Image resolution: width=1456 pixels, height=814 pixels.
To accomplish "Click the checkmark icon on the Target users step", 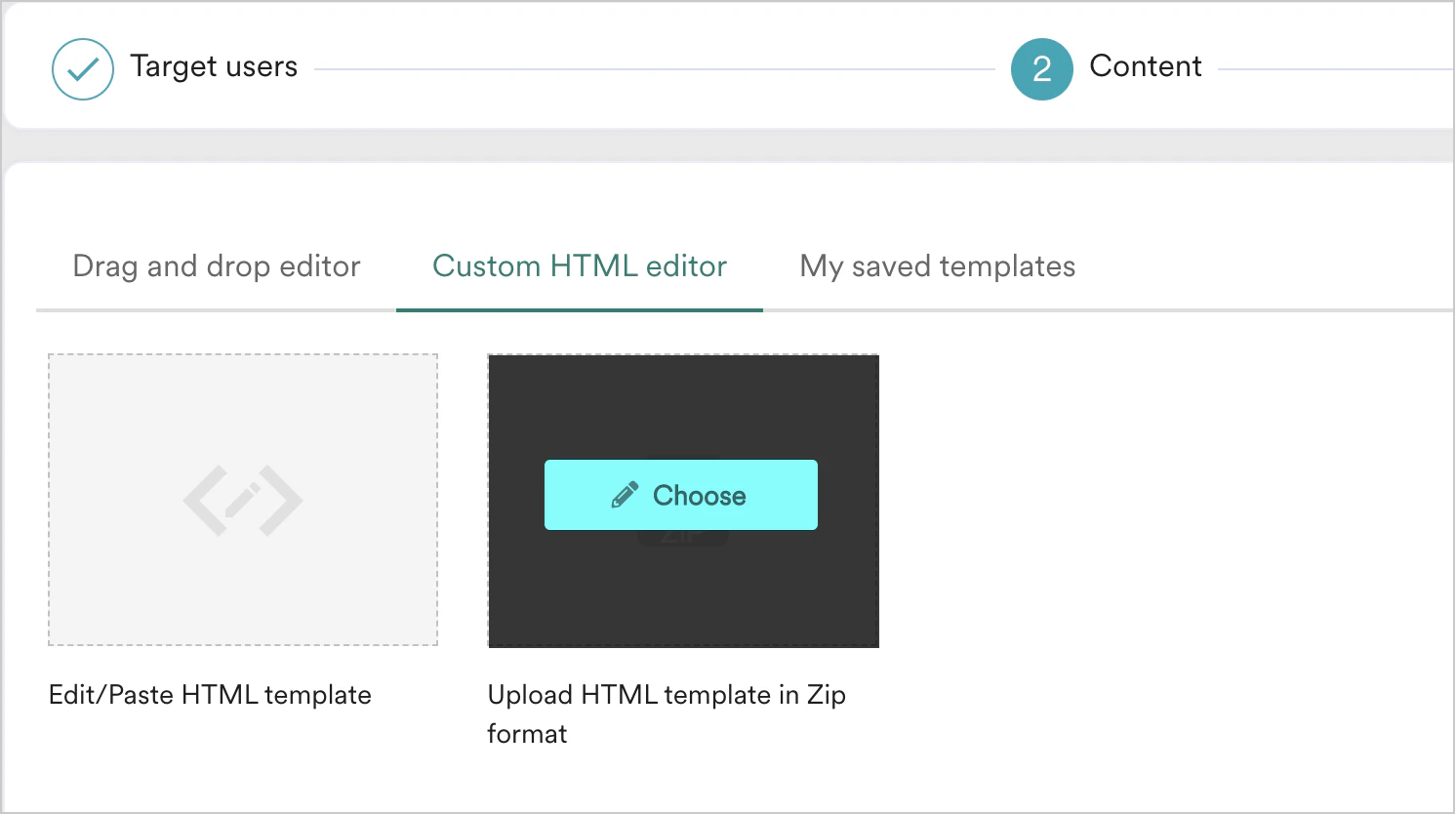I will click(x=82, y=68).
